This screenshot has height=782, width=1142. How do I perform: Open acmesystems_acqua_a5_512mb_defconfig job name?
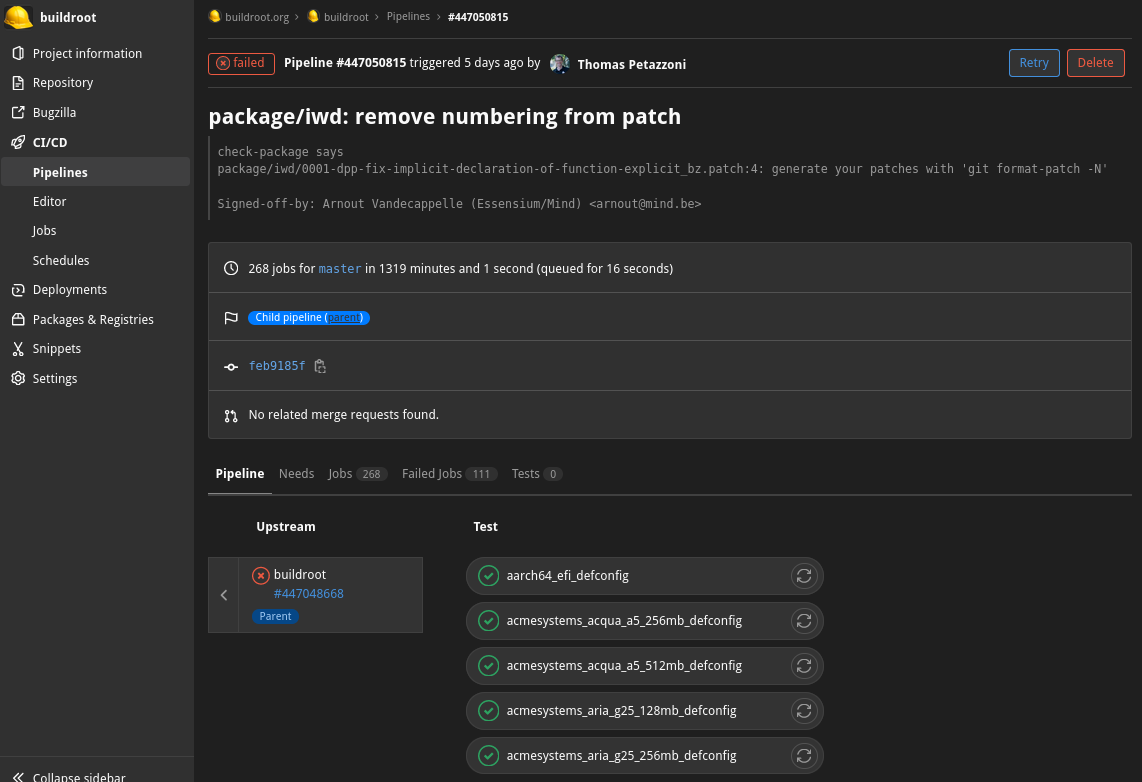624,666
